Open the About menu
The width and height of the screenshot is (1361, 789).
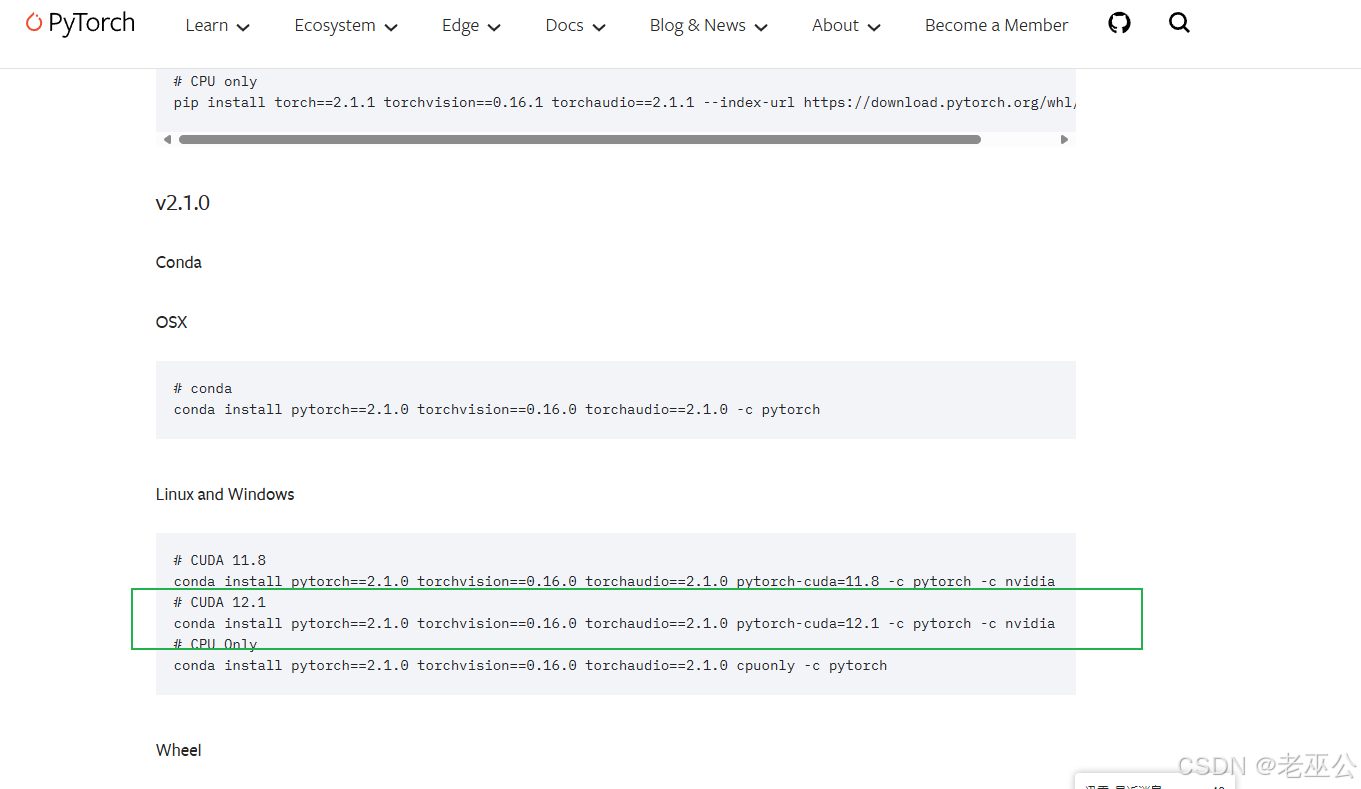pyautogui.click(x=846, y=26)
